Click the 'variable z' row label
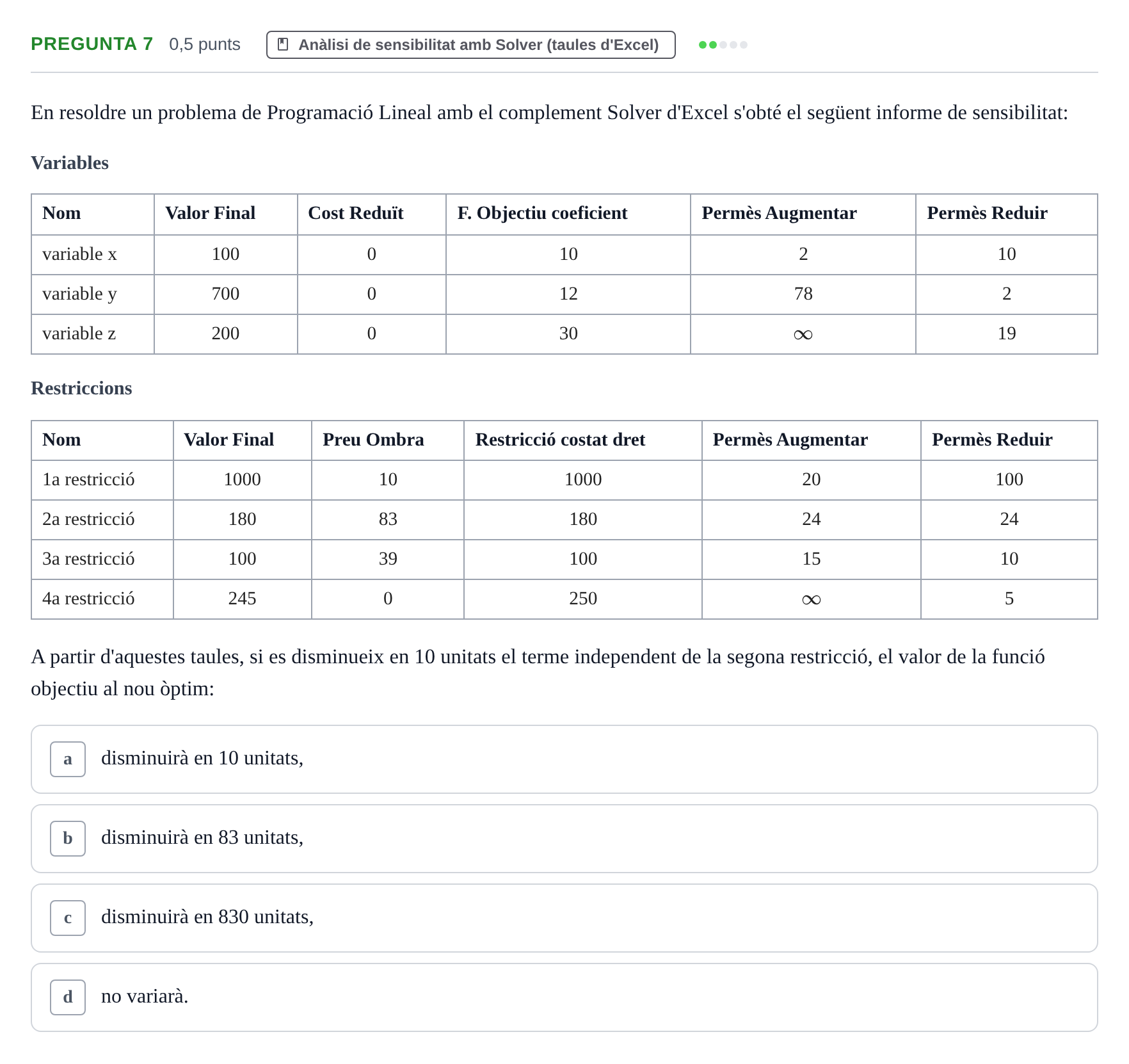This screenshot has width=1129, height=1064. [x=79, y=334]
